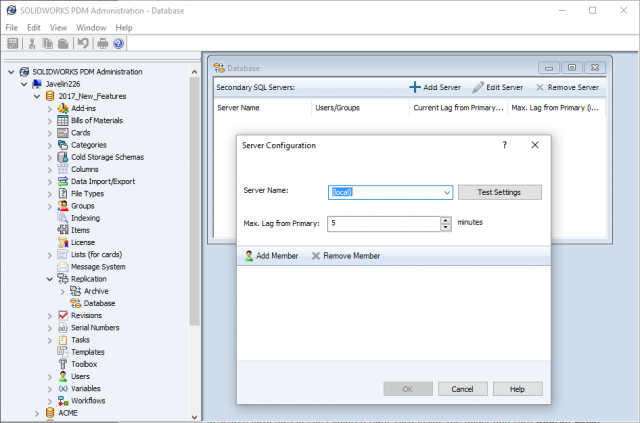The width and height of the screenshot is (640, 423).
Task: Select the Add-ins node icon
Action: (x=63, y=109)
